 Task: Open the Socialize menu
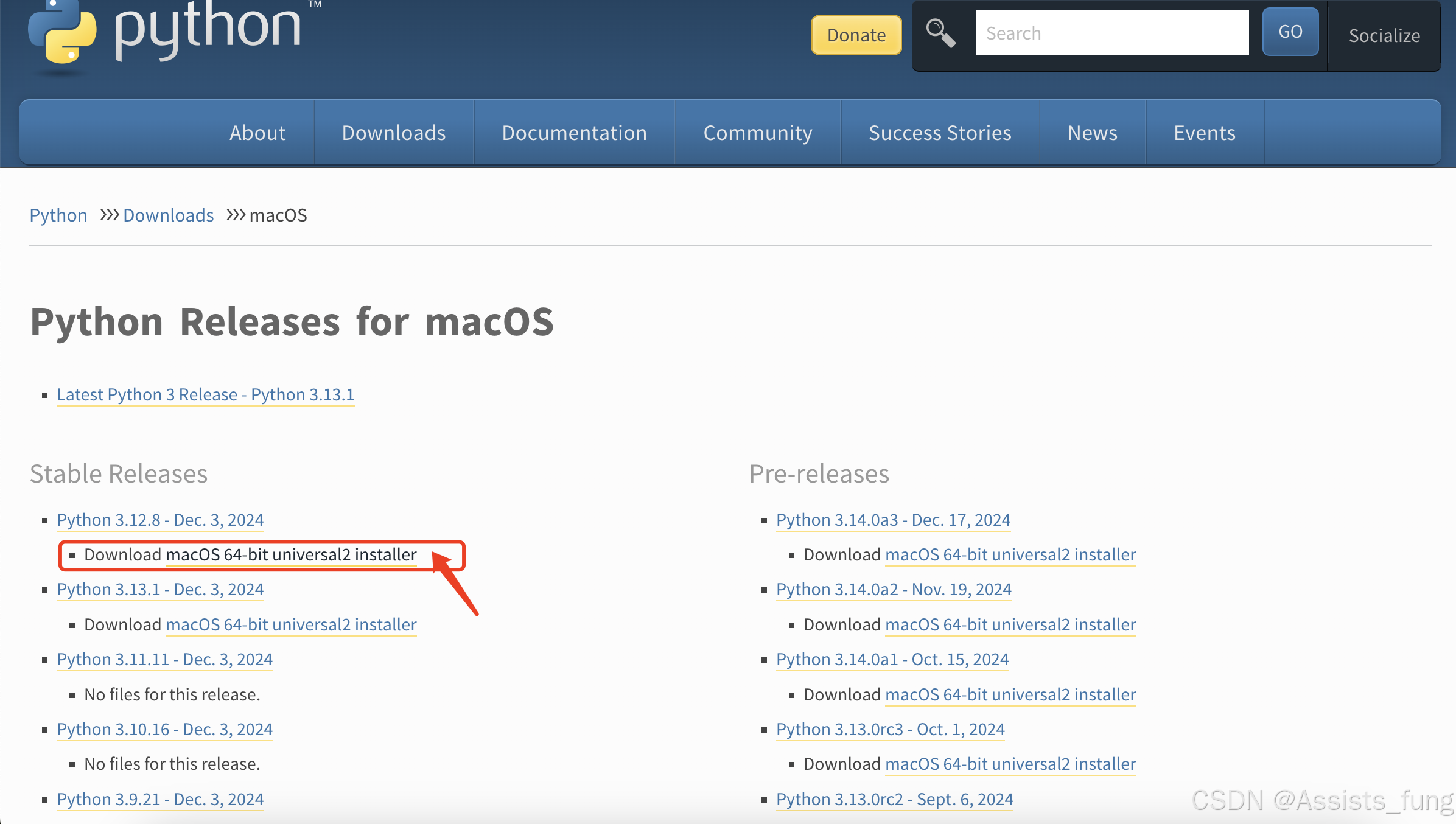point(1384,35)
